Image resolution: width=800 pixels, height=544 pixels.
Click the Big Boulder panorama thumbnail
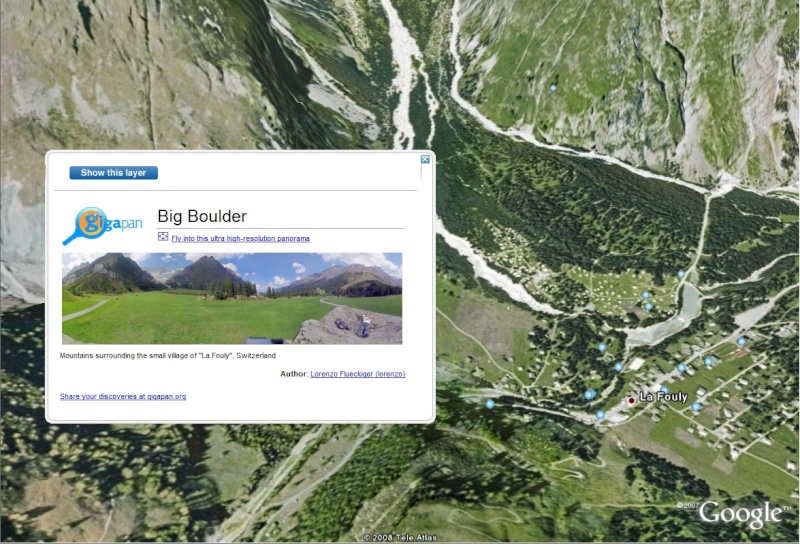tap(232, 299)
